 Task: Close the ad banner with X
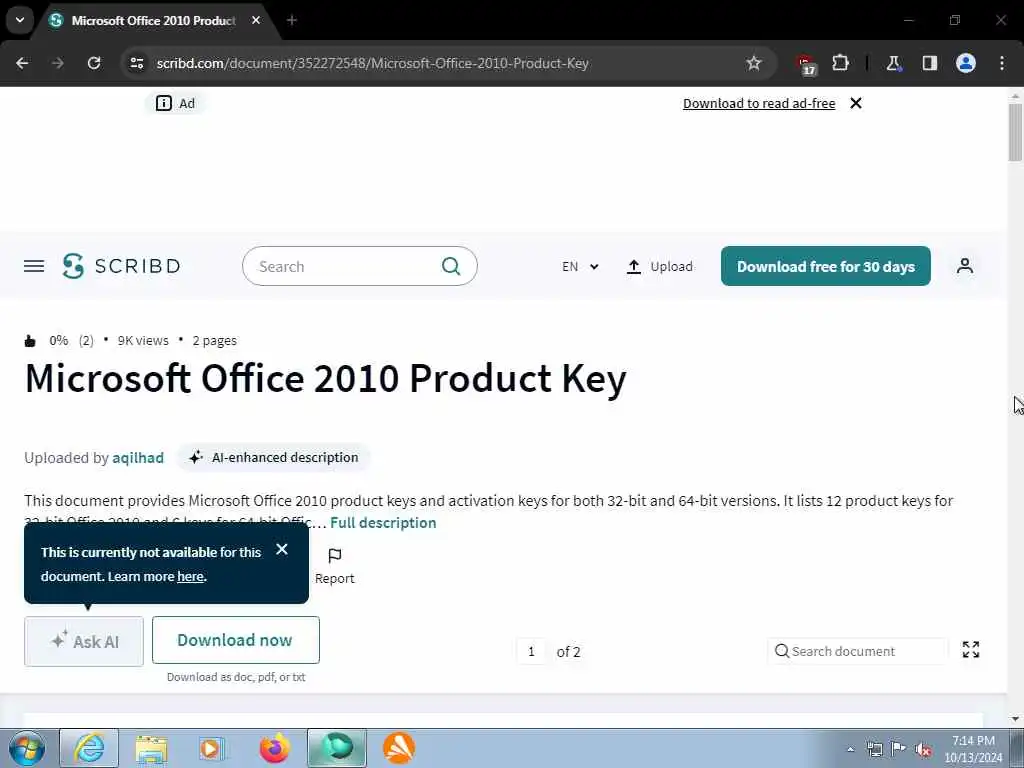click(x=856, y=103)
